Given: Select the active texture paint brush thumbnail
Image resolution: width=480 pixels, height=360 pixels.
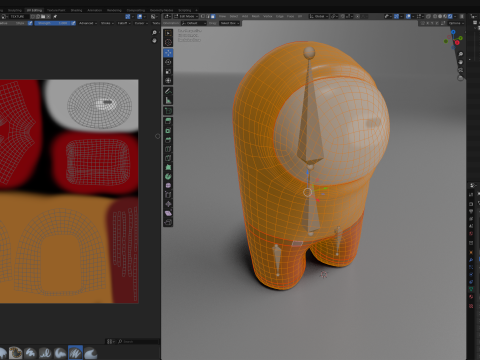Looking at the screenshot, I should pos(75,352).
